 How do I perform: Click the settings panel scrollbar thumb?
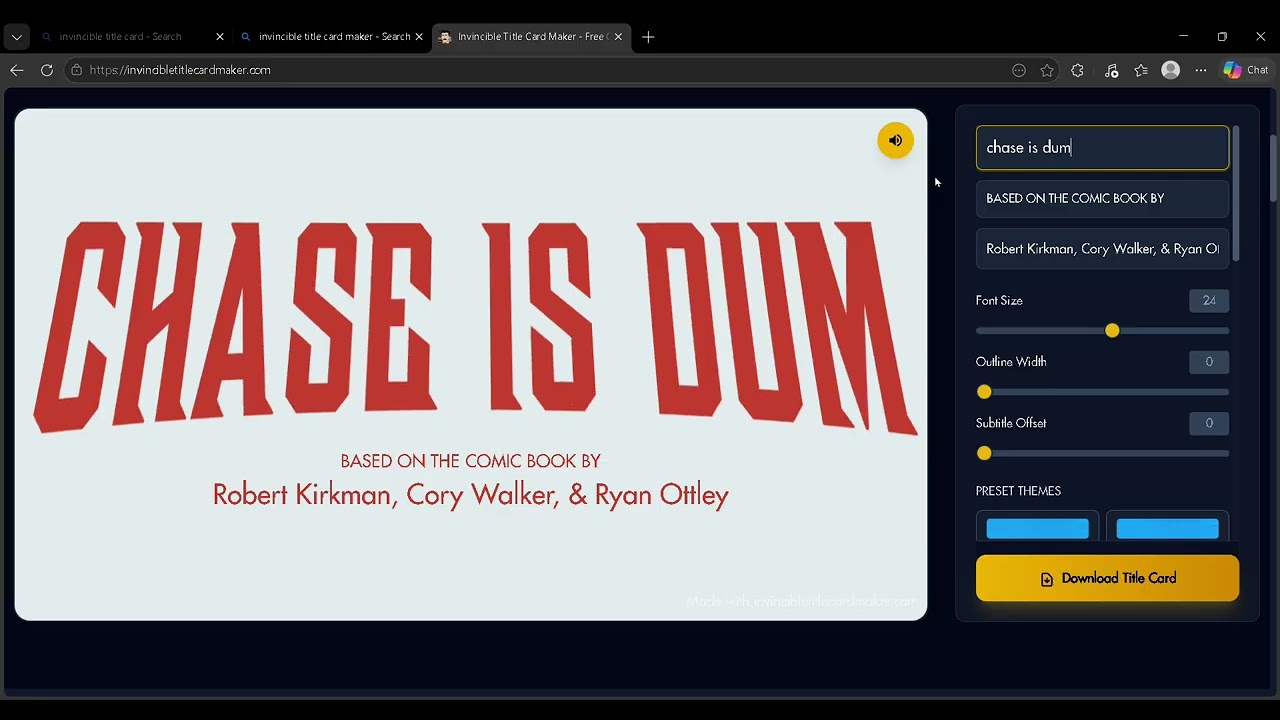click(x=1237, y=195)
